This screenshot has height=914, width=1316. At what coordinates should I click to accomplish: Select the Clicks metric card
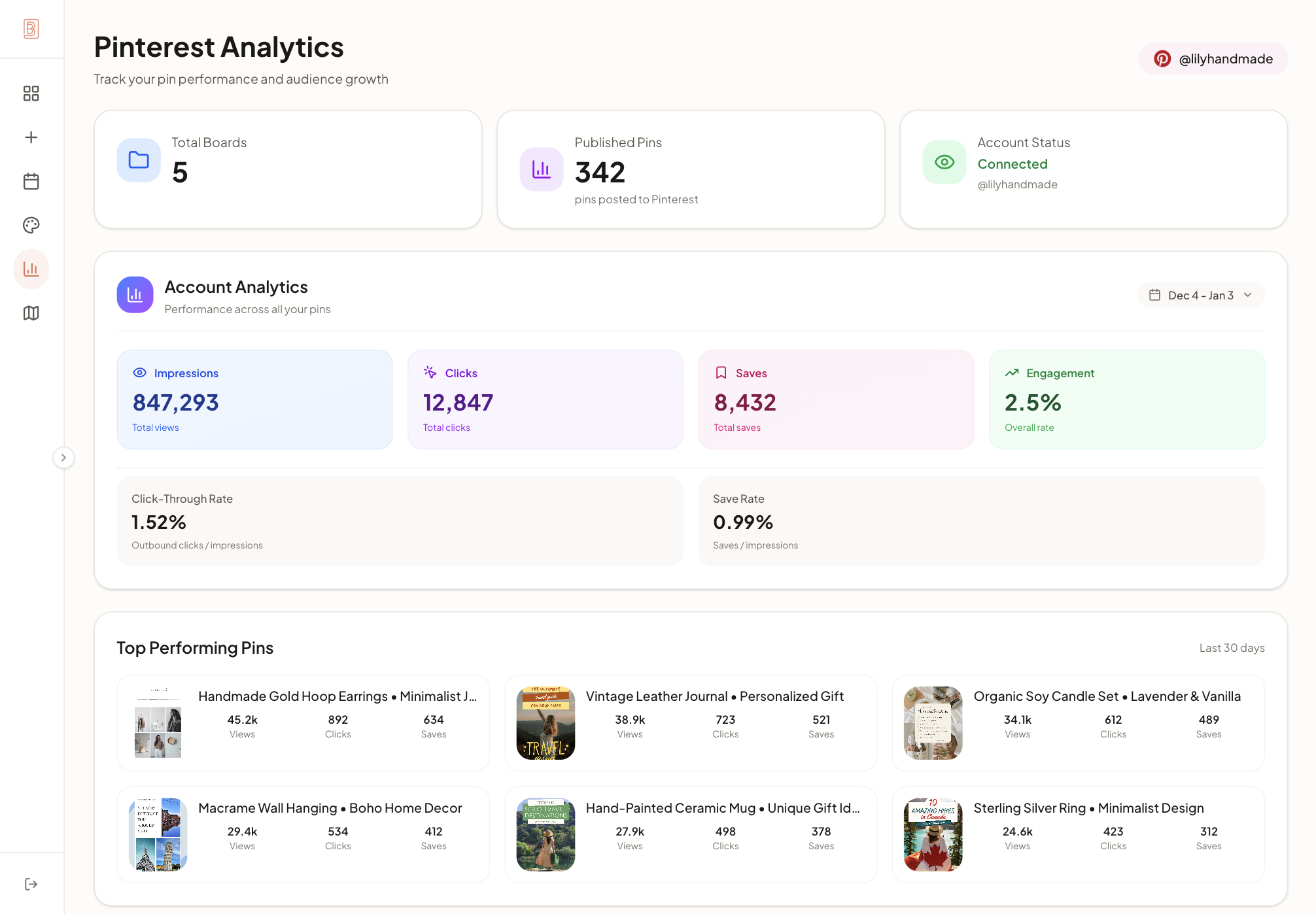[x=545, y=399]
